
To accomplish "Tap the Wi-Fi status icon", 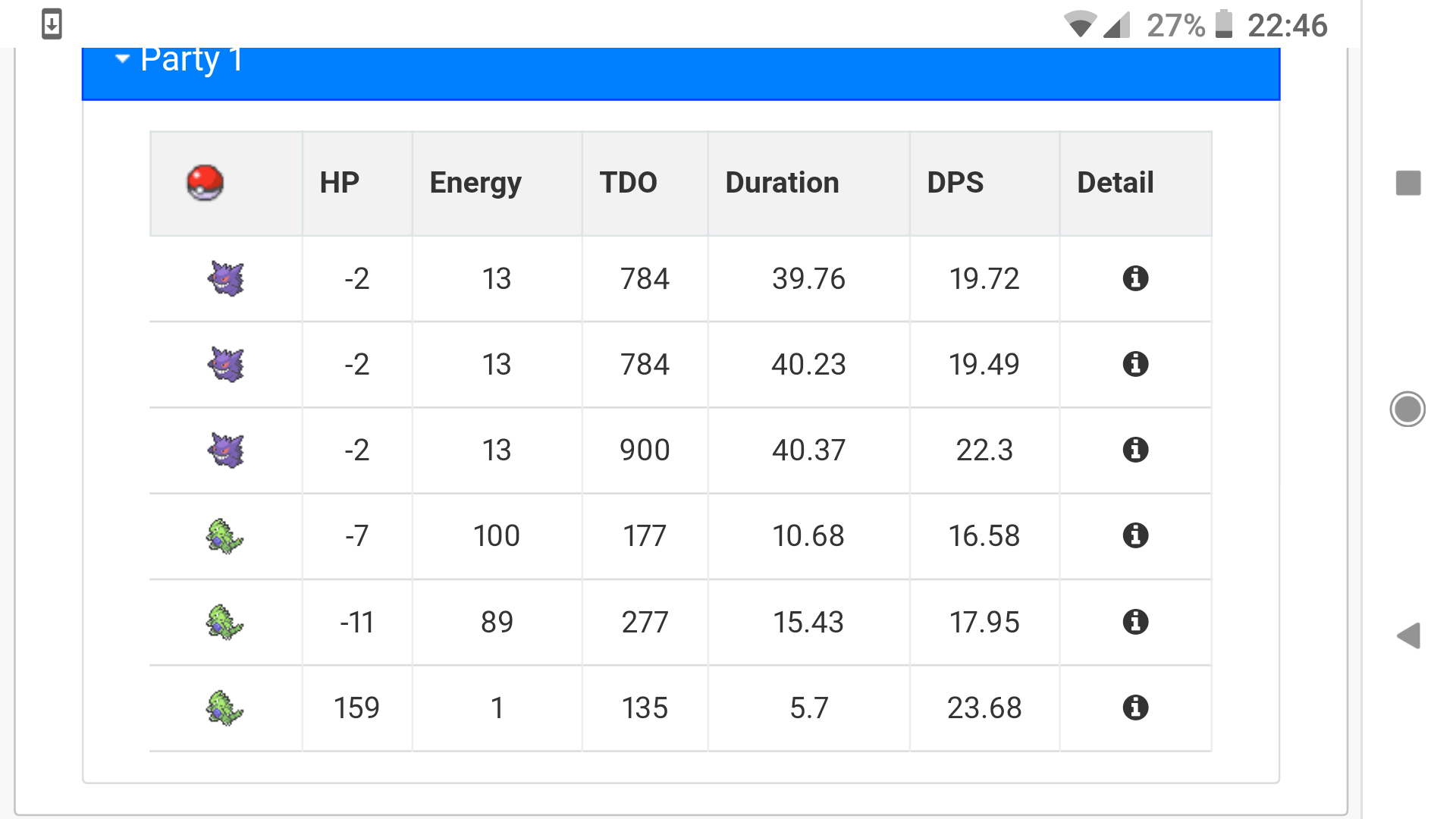I will coord(1080,25).
